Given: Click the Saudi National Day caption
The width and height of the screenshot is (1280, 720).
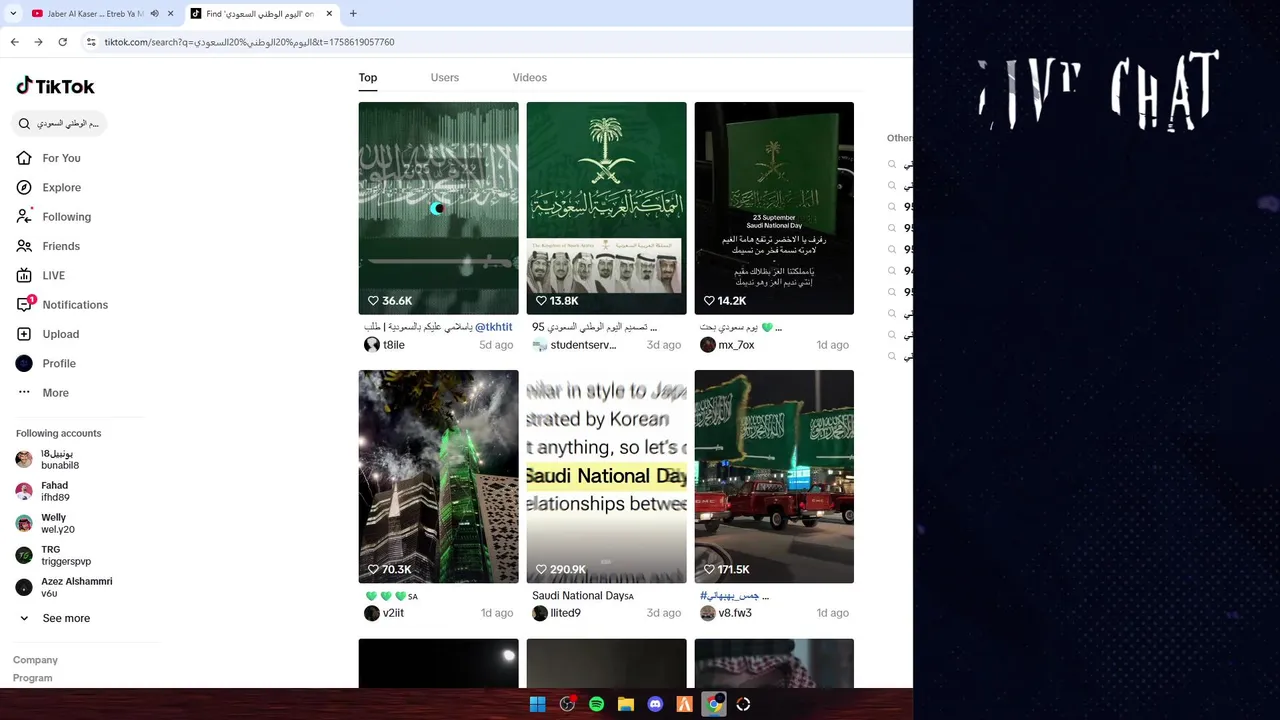Looking at the screenshot, I should [x=583, y=596].
